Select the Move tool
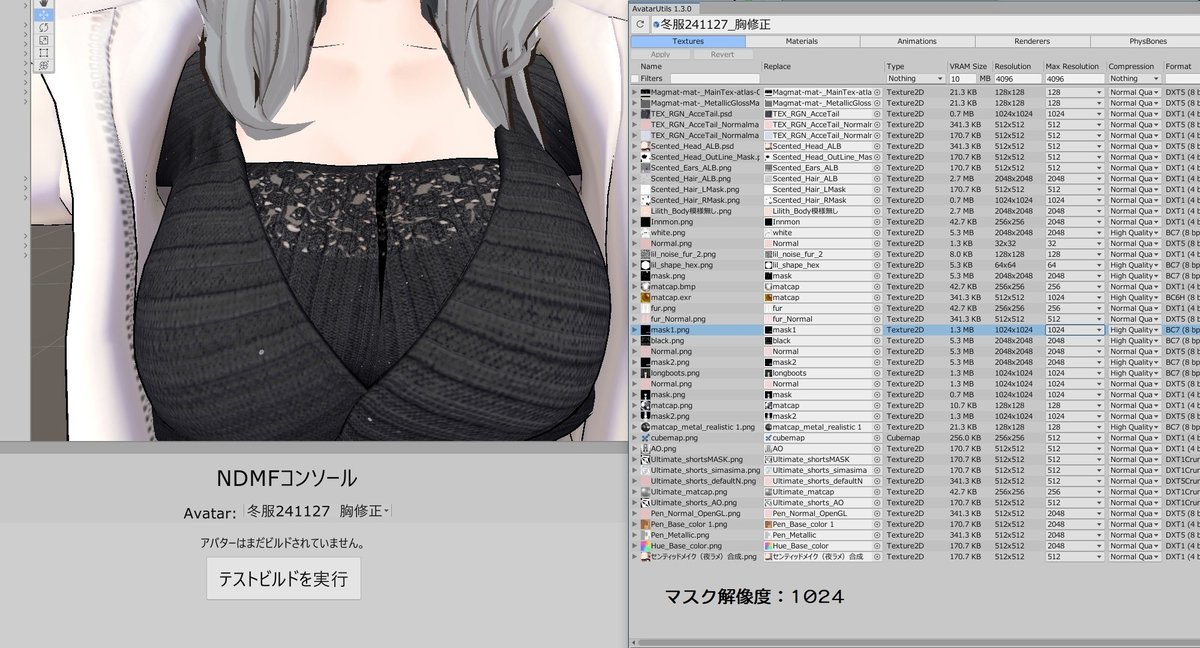The image size is (1200, 648). coord(44,15)
